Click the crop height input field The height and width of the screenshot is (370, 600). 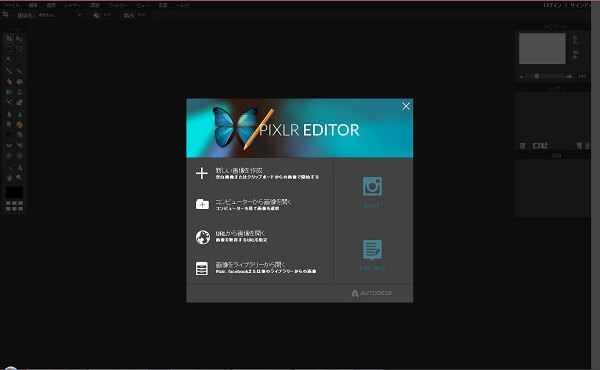[x=142, y=15]
